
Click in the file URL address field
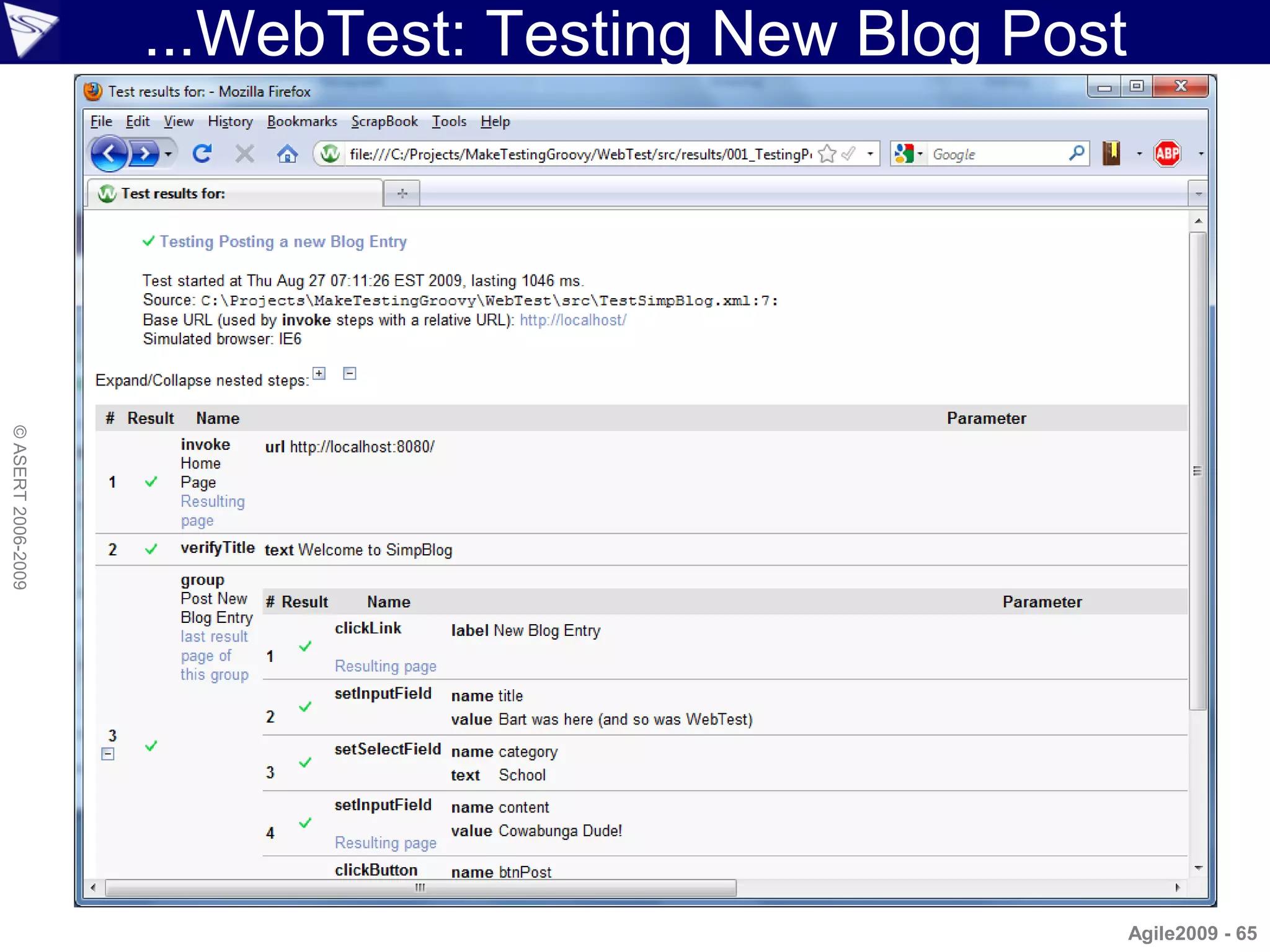pos(580,154)
